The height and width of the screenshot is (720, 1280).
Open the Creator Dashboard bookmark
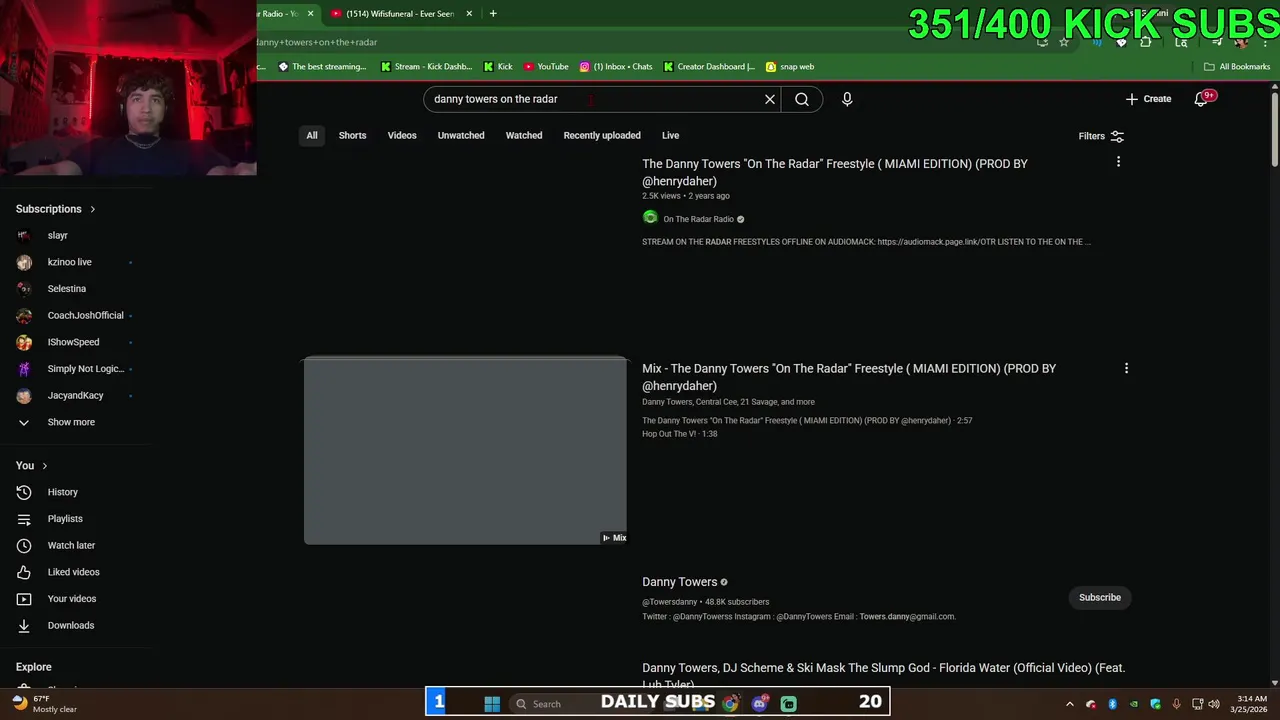tap(710, 67)
